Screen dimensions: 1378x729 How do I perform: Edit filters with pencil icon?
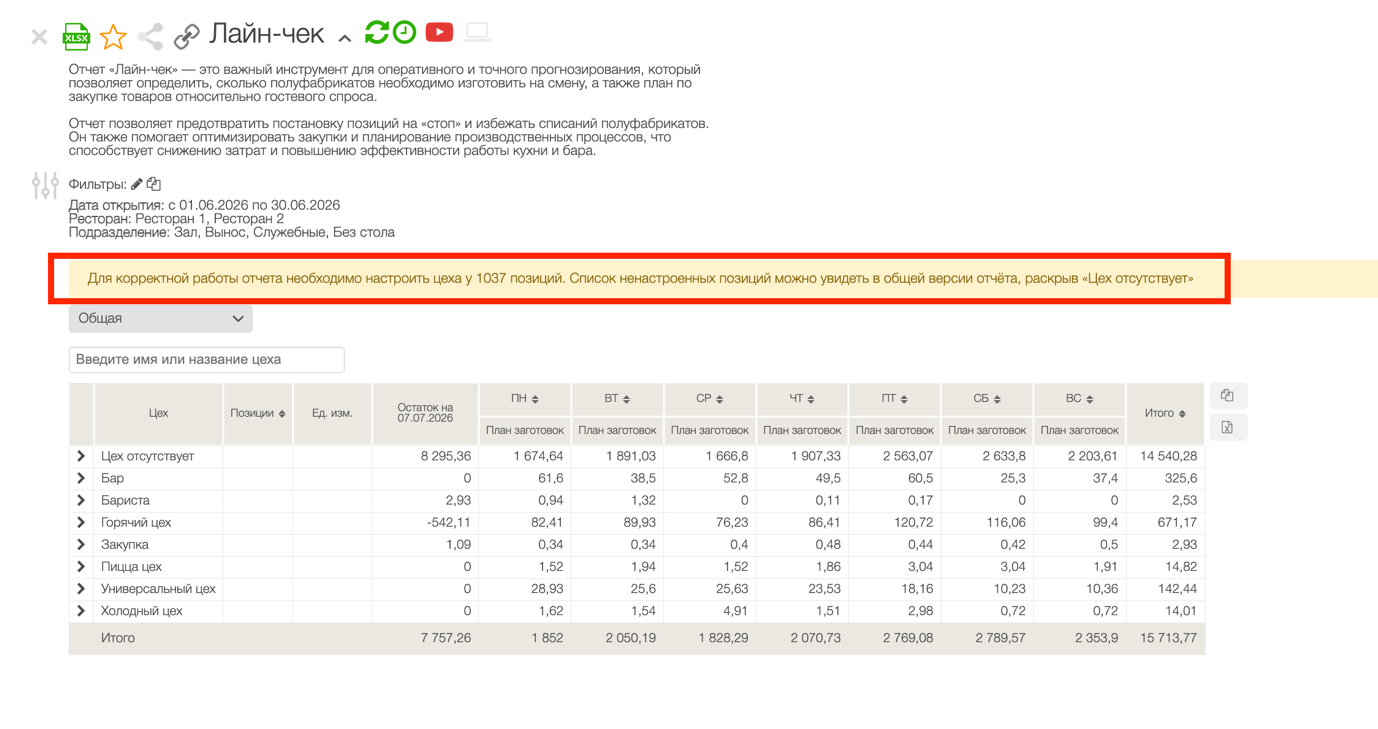coord(137,184)
